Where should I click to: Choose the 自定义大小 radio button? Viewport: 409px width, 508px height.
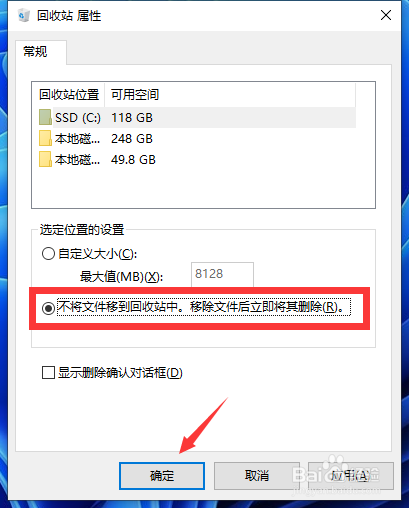48,254
